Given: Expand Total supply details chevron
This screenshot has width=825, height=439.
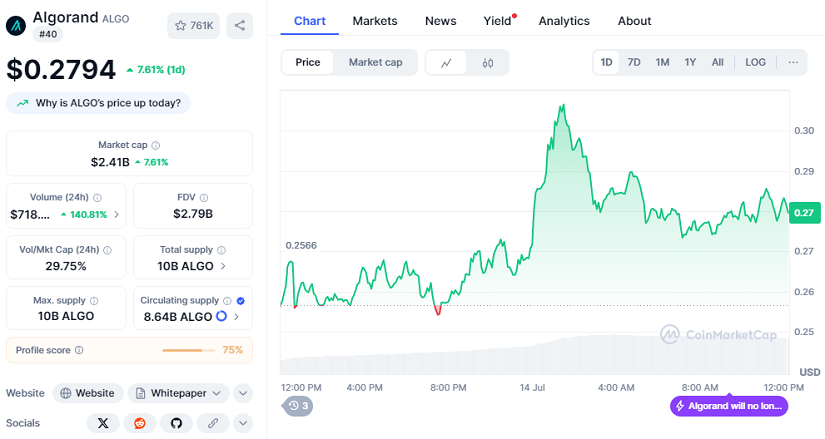Looking at the screenshot, I should click(223, 266).
